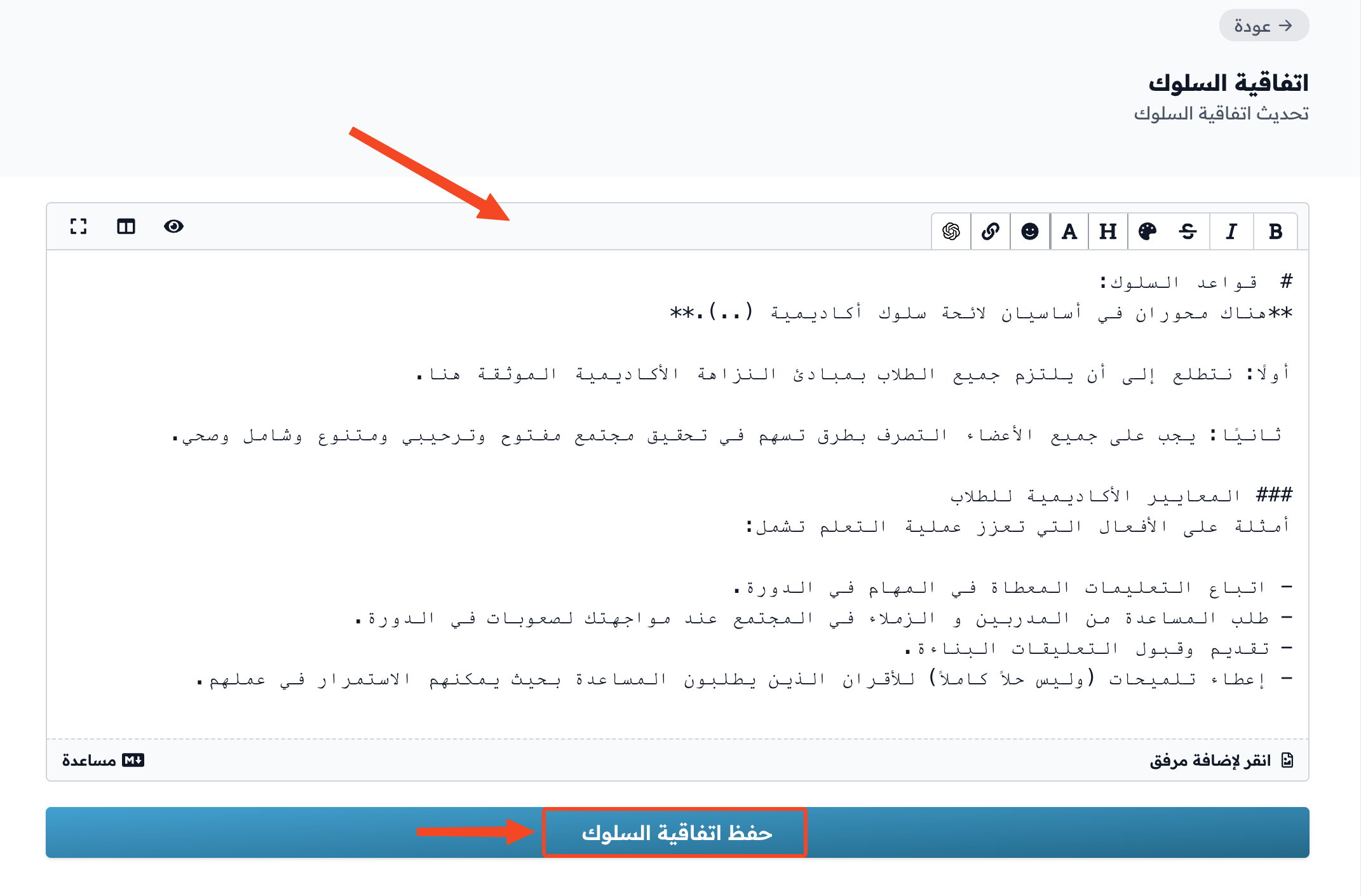Save with حفظ اتفاقية السلوك button
Image resolution: width=1361 pixels, height=896 pixels.
point(677,832)
